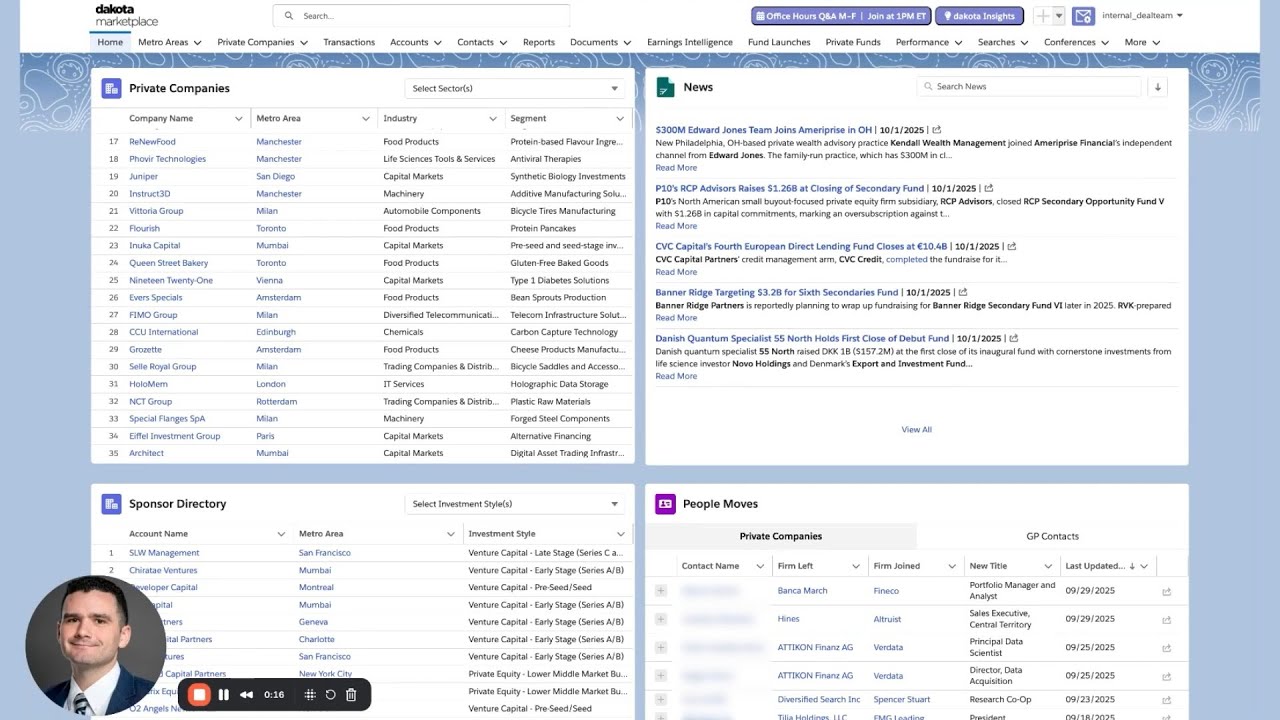Select the Private Companies tab in People Moves
The height and width of the screenshot is (720, 1280).
pos(781,536)
